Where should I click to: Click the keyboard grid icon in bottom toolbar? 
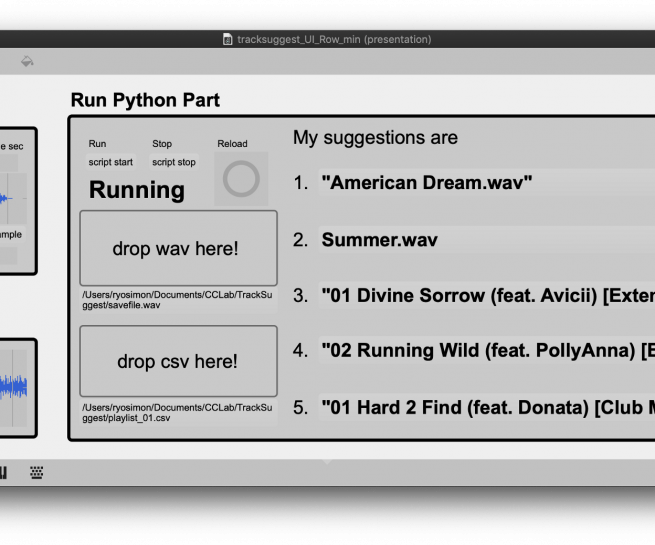tap(37, 472)
